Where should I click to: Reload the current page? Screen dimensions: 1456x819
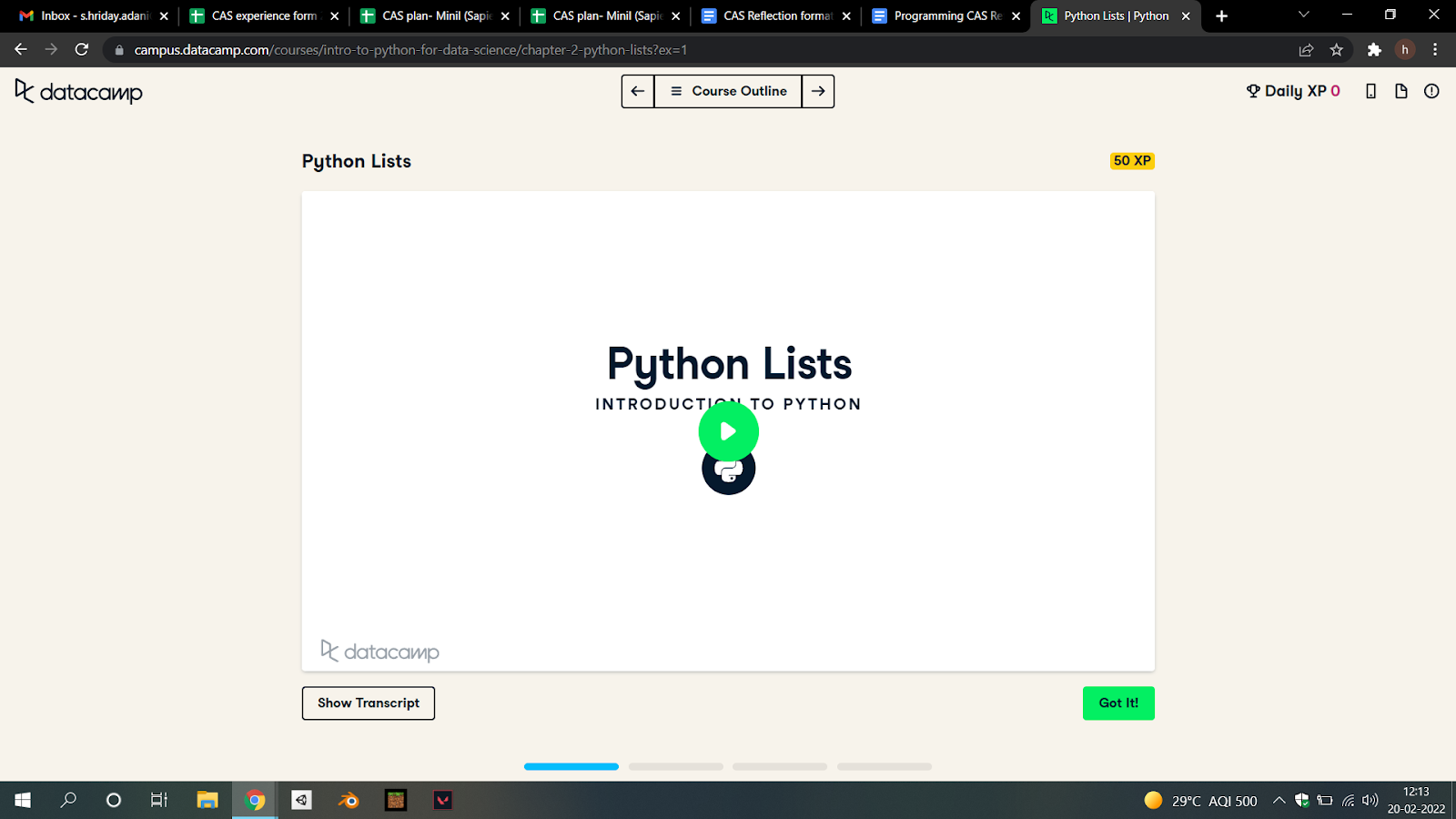(82, 50)
